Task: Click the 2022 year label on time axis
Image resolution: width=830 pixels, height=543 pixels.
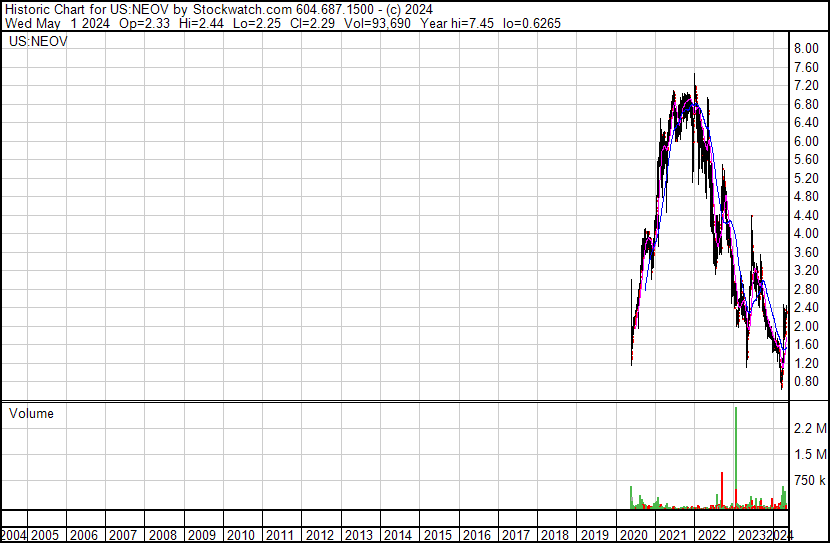Action: (711, 535)
